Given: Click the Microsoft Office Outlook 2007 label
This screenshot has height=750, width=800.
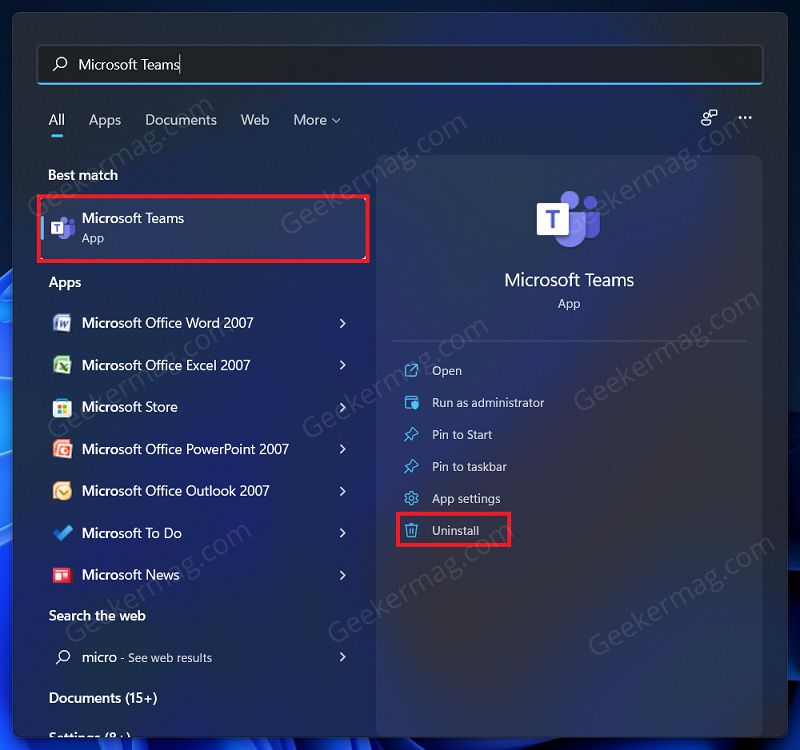Looking at the screenshot, I should pyautogui.click(x=176, y=491).
